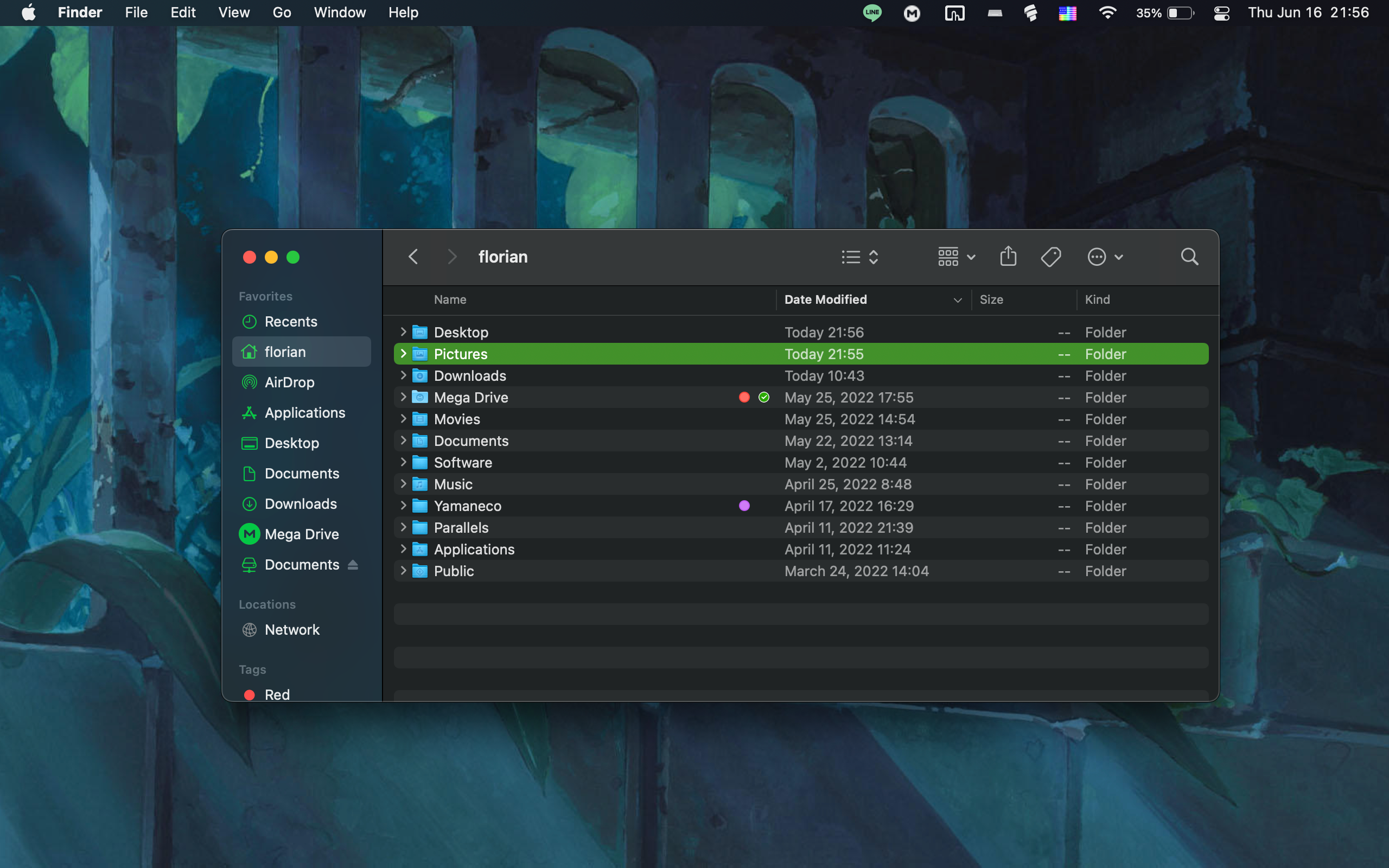This screenshot has height=868, width=1389.
Task: Select the Software folder row
Action: coord(463,463)
